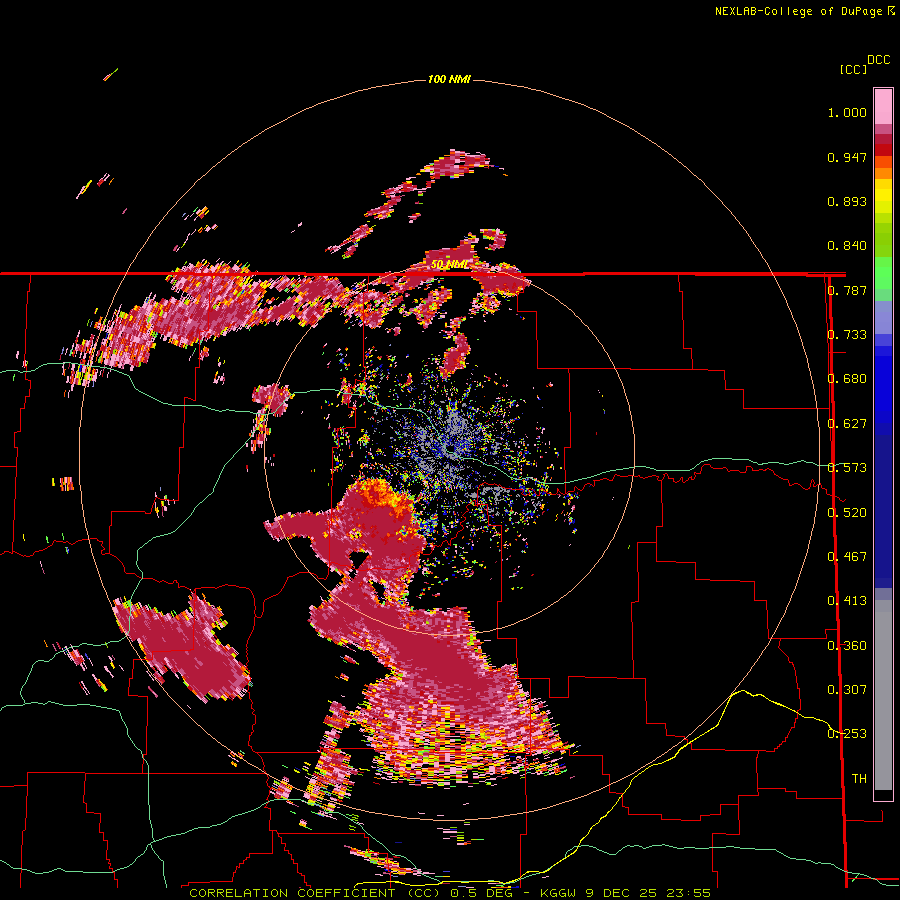Viewport: 900px width, 900px height.
Task: Pick the gray lower color bar segment
Action: (883, 695)
